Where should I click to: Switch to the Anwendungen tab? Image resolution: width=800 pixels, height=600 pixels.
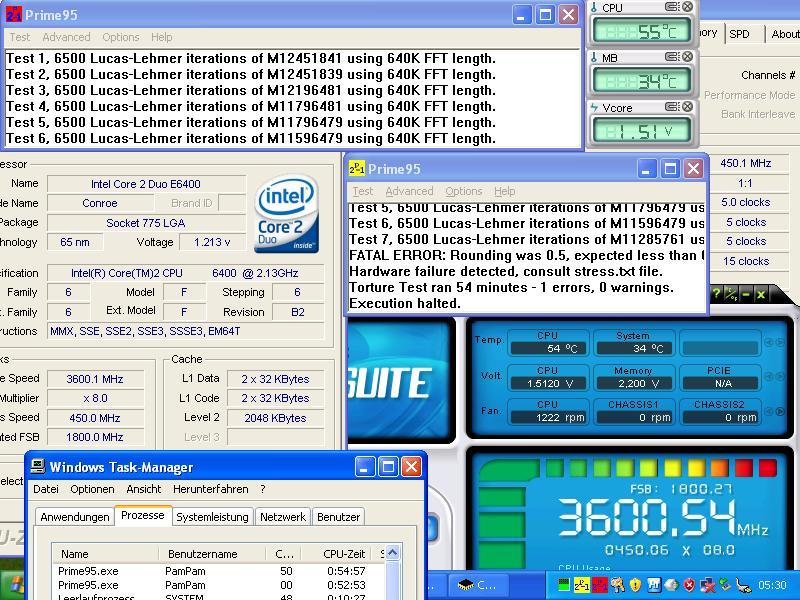(x=75, y=517)
